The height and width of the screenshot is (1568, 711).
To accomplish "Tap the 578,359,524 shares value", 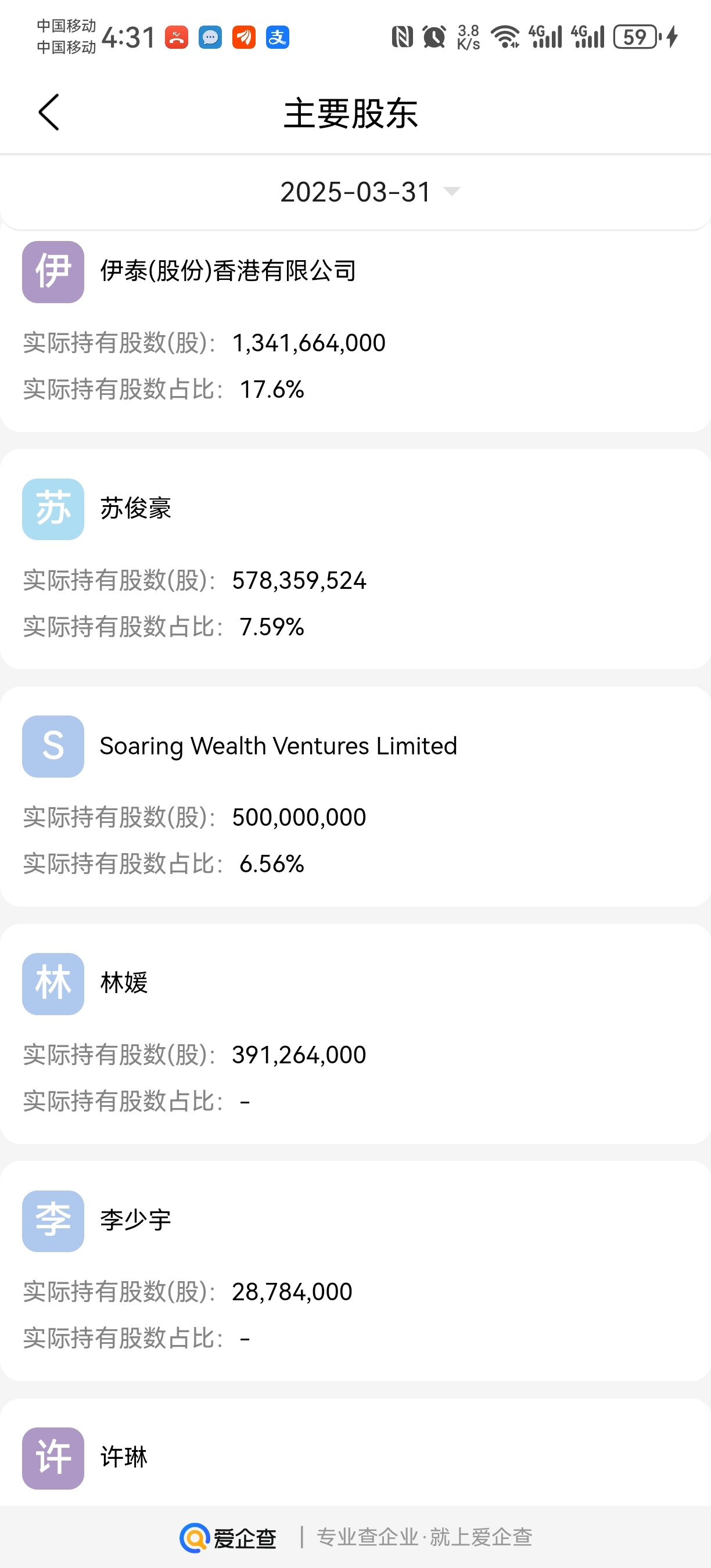I will pos(299,581).
